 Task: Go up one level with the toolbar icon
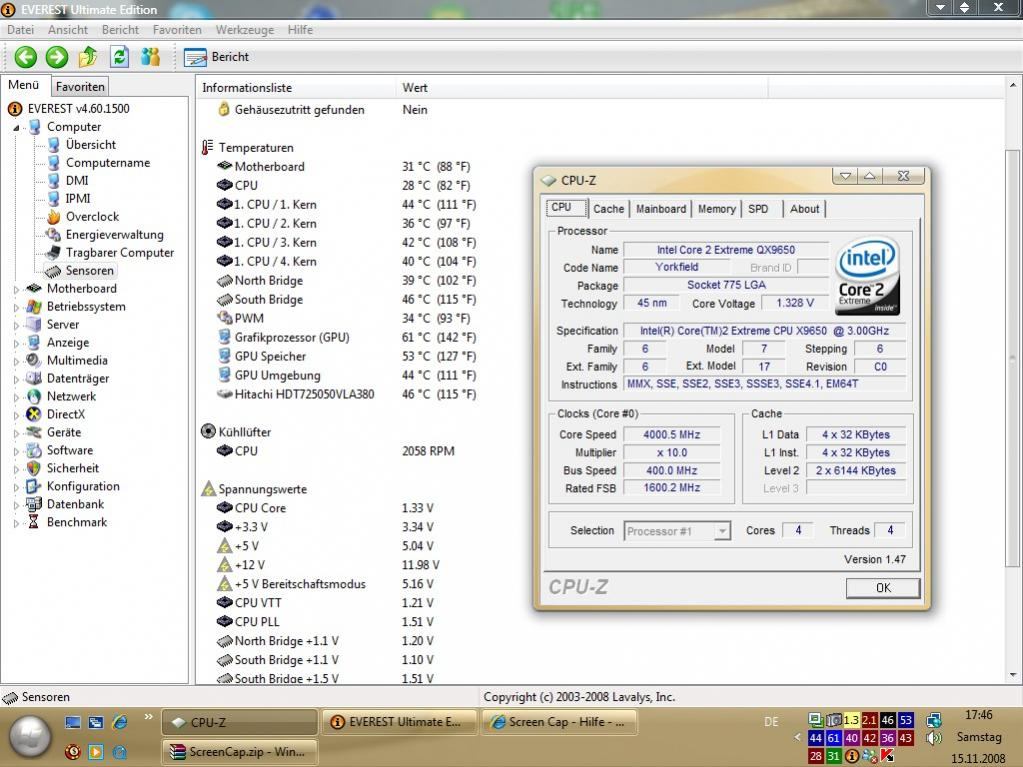coord(88,57)
